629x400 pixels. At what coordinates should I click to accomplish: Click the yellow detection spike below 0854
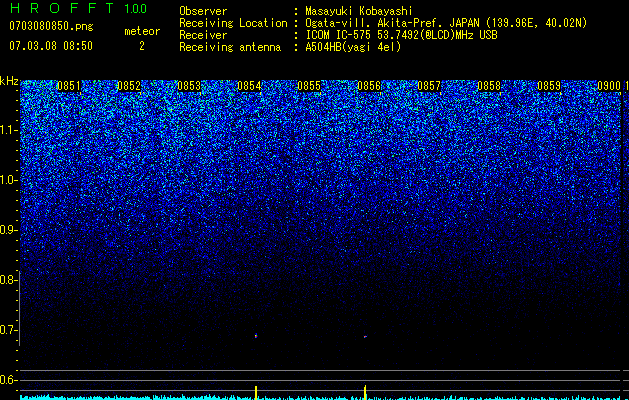(256, 392)
